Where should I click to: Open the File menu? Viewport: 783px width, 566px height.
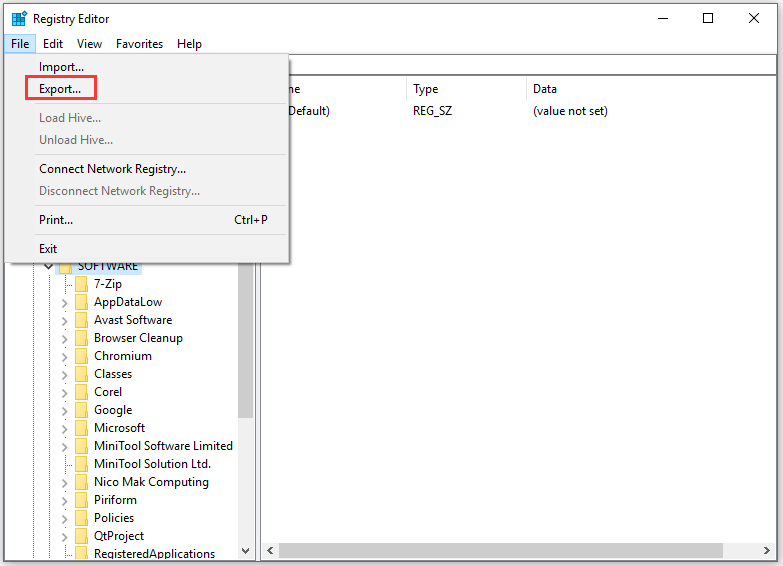pos(20,44)
